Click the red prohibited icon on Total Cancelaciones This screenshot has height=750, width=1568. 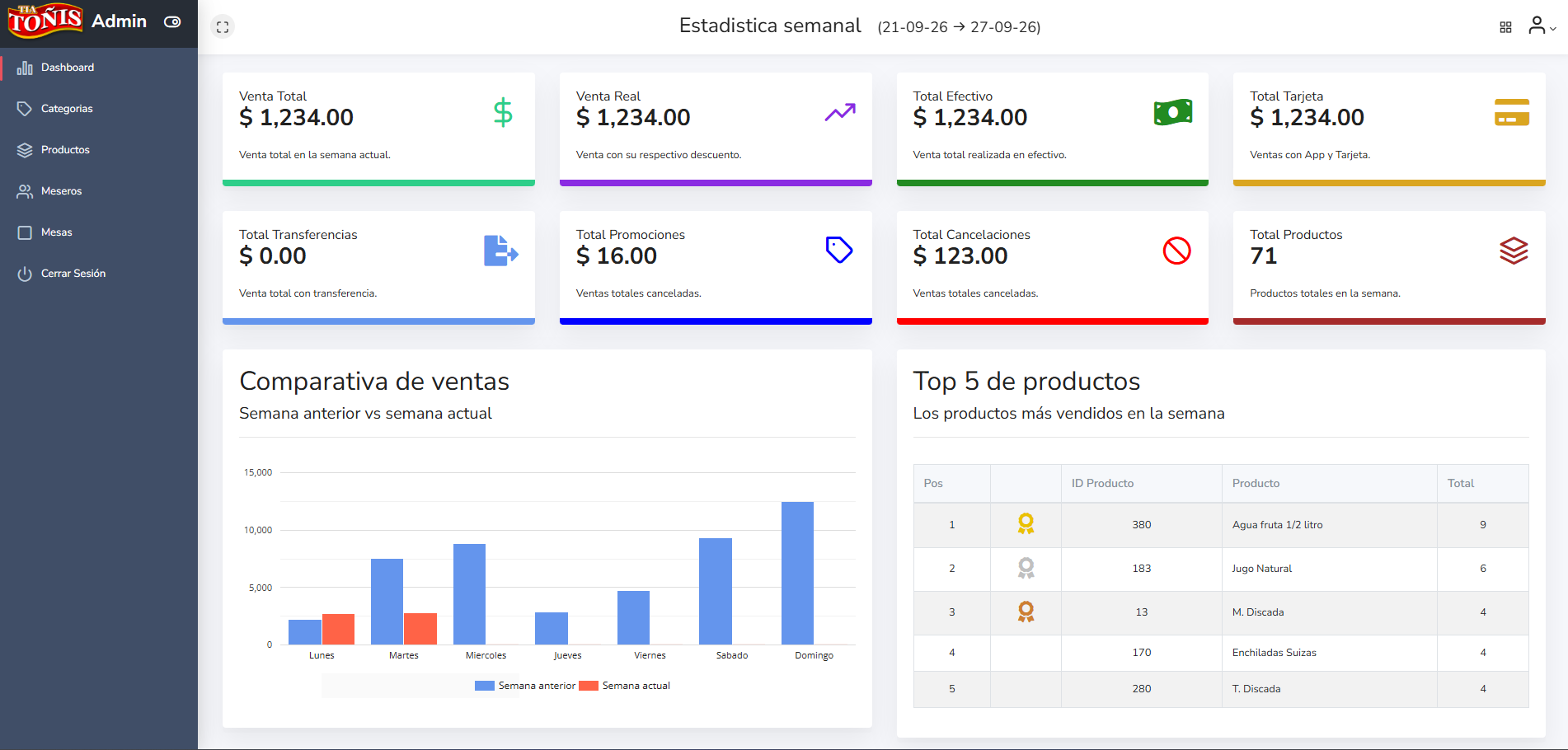1176,251
